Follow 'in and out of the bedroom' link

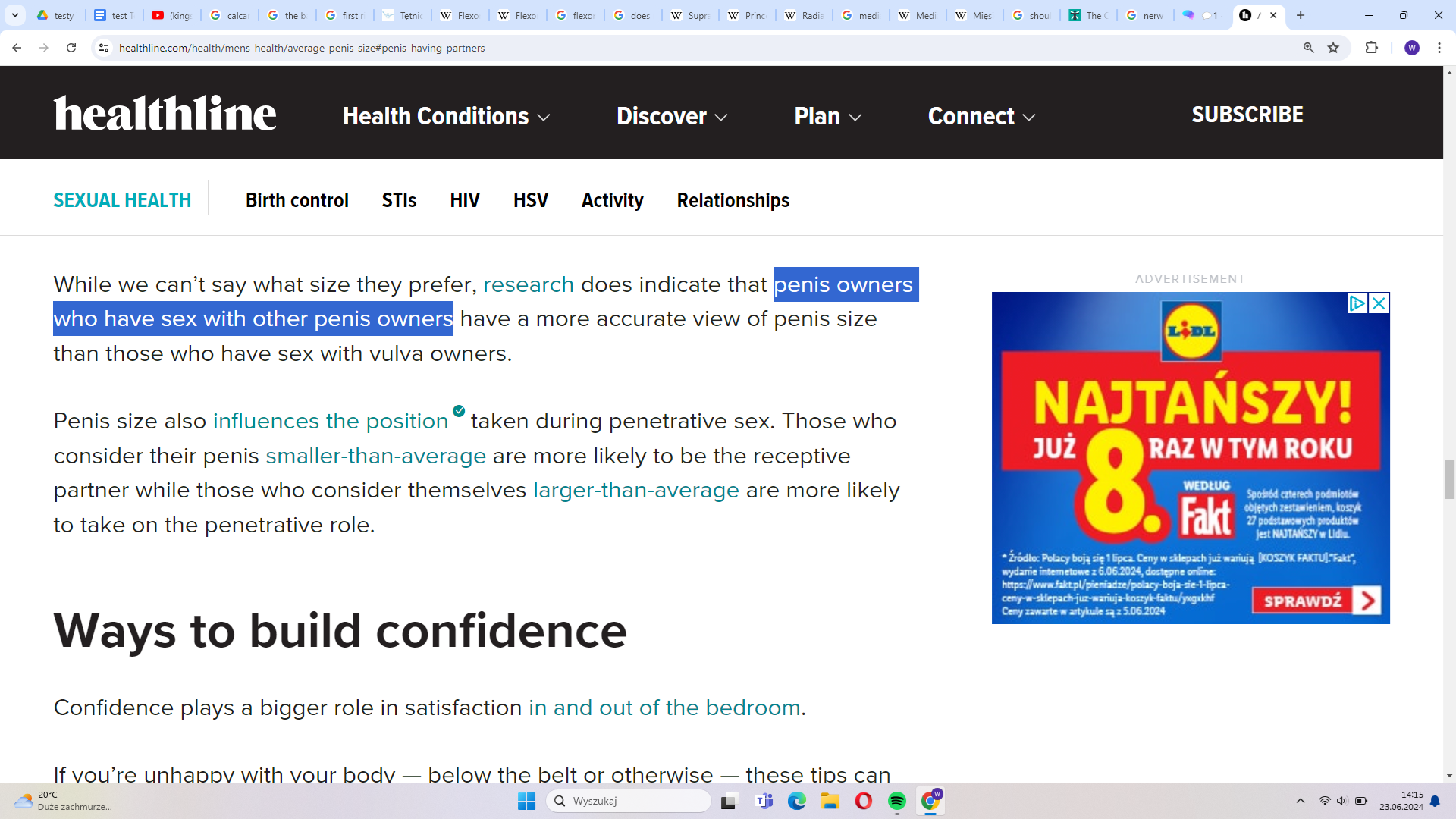click(x=664, y=708)
